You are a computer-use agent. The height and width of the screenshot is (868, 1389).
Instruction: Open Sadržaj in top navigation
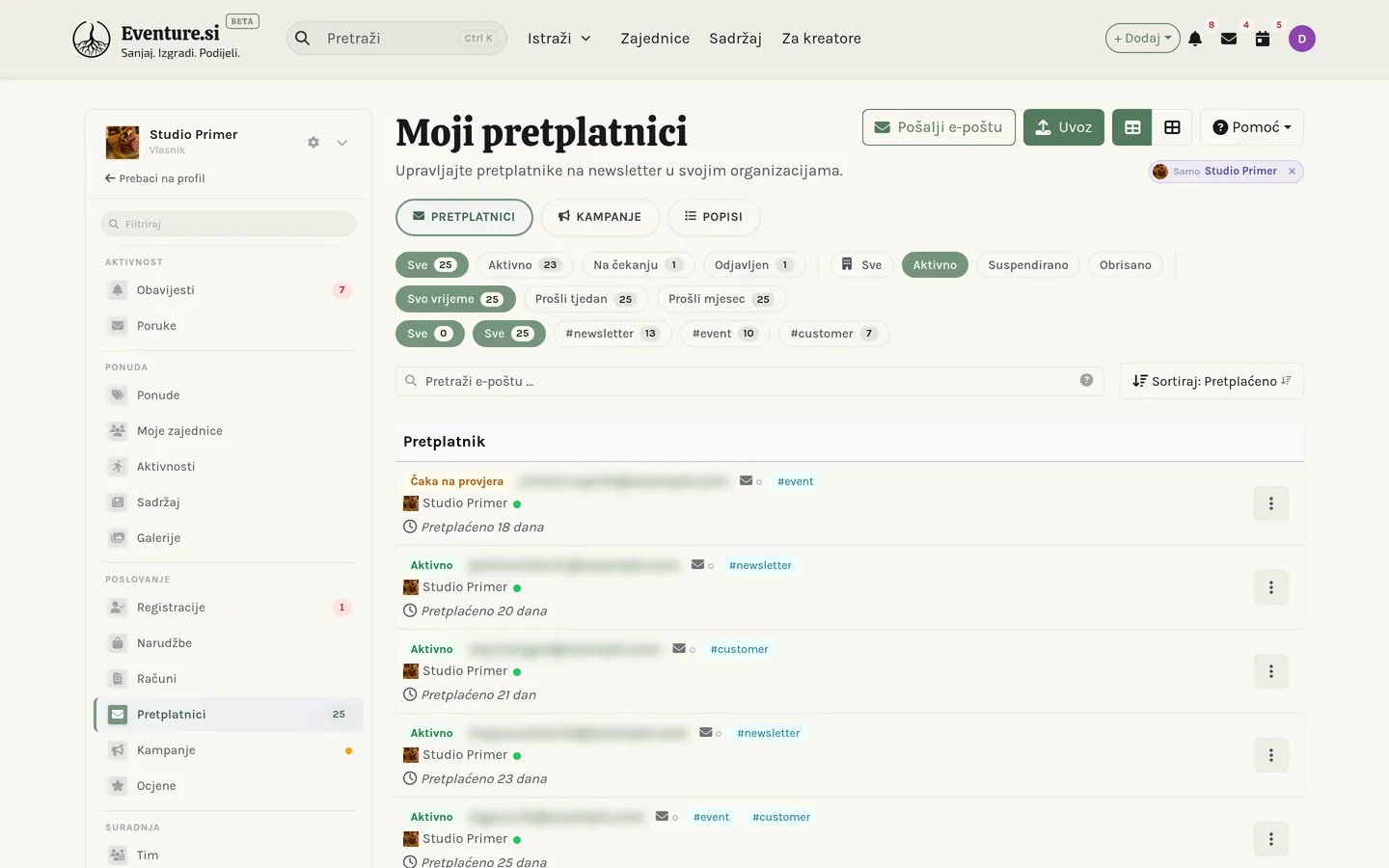tap(735, 39)
